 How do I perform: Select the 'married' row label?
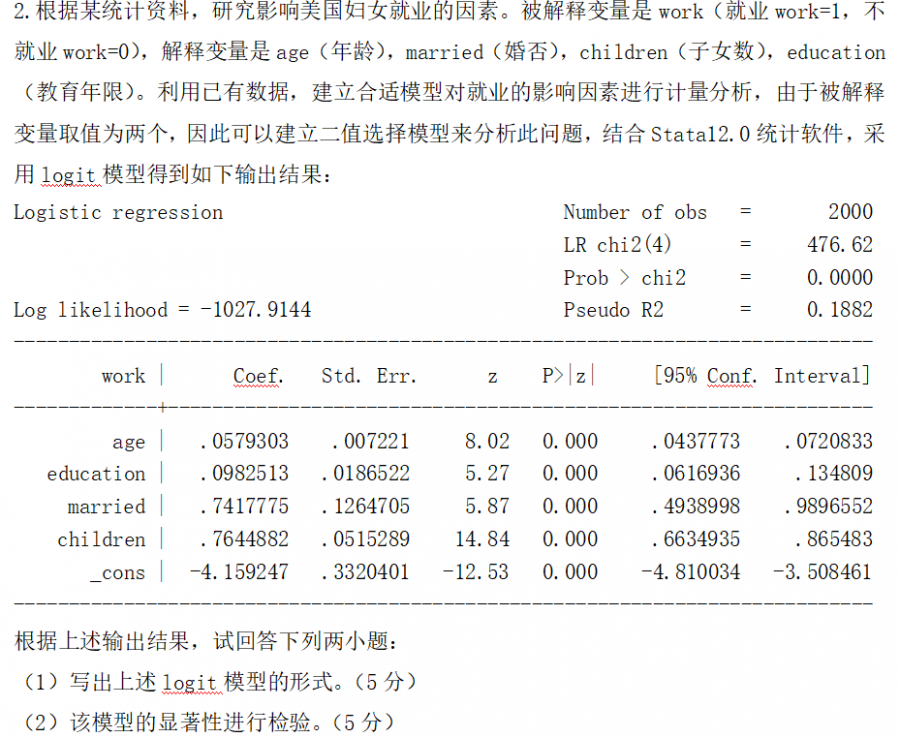(106, 507)
